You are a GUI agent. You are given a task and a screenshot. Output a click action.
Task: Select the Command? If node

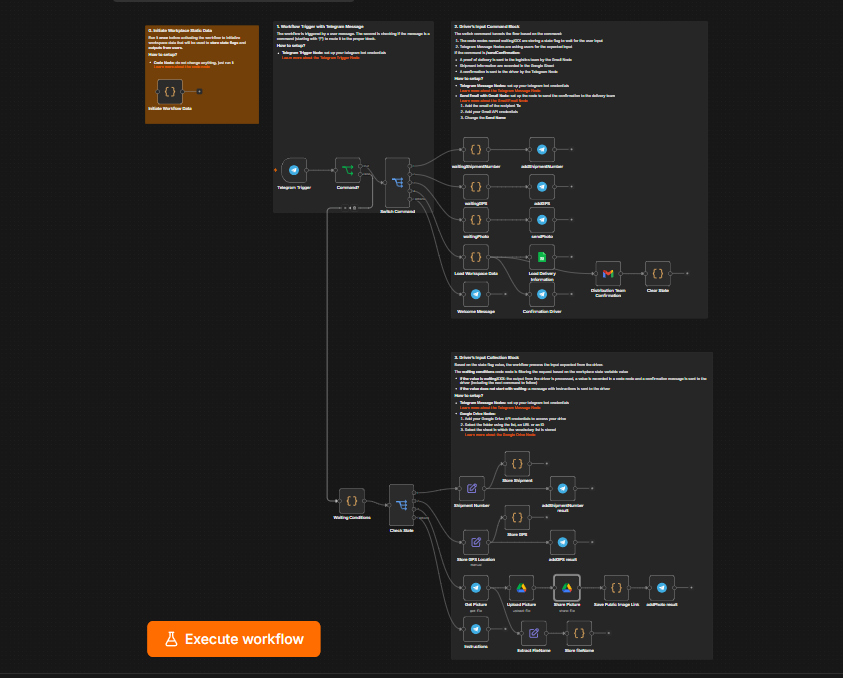[x=347, y=170]
